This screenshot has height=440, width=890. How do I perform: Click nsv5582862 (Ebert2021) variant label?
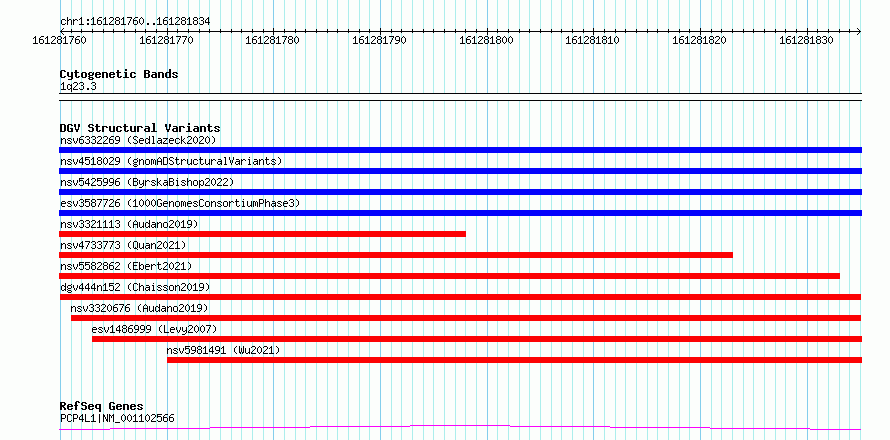click(x=126, y=266)
